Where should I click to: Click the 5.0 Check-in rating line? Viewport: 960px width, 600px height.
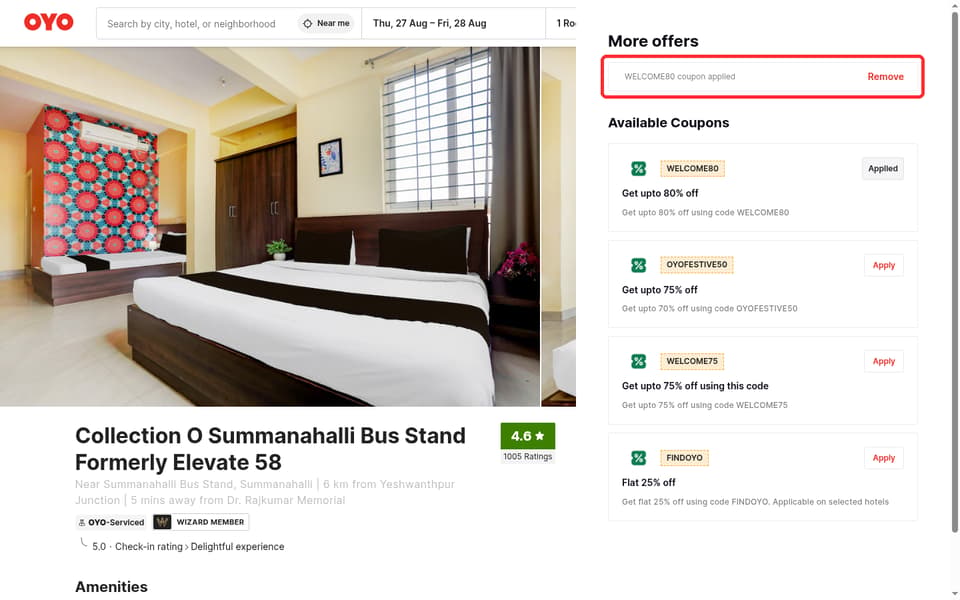188,547
